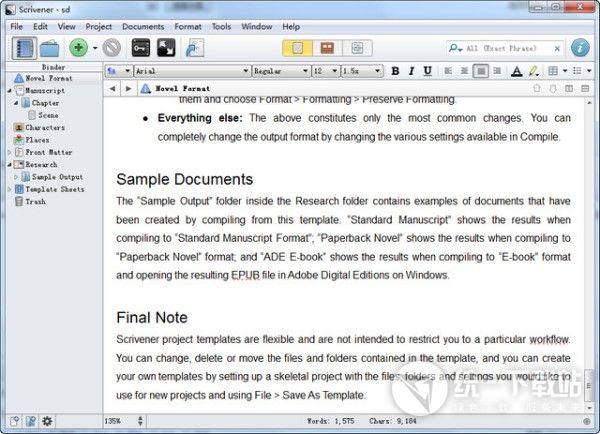Image resolution: width=600 pixels, height=434 pixels.
Task: Open the list style dropdown arrow
Action: pos(589,71)
